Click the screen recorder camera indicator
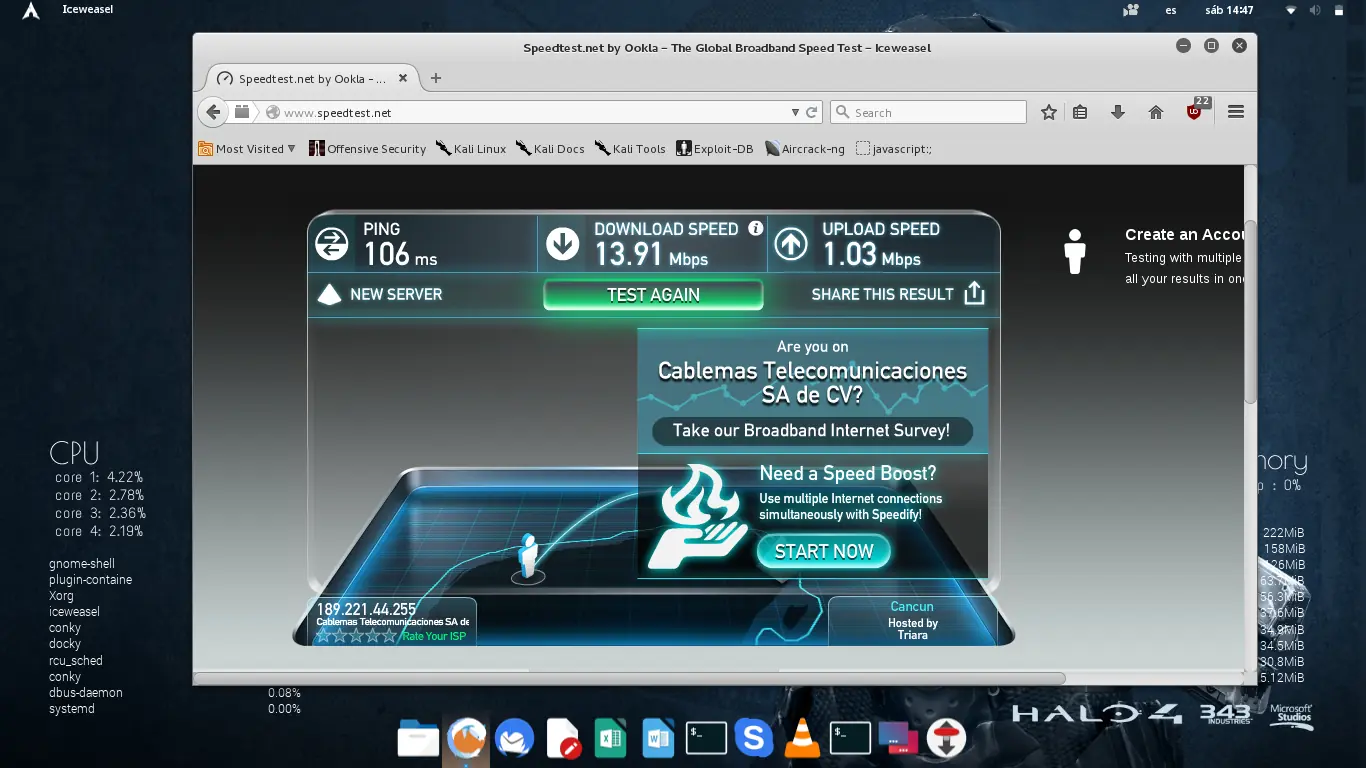The height and width of the screenshot is (768, 1366). 1131,10
